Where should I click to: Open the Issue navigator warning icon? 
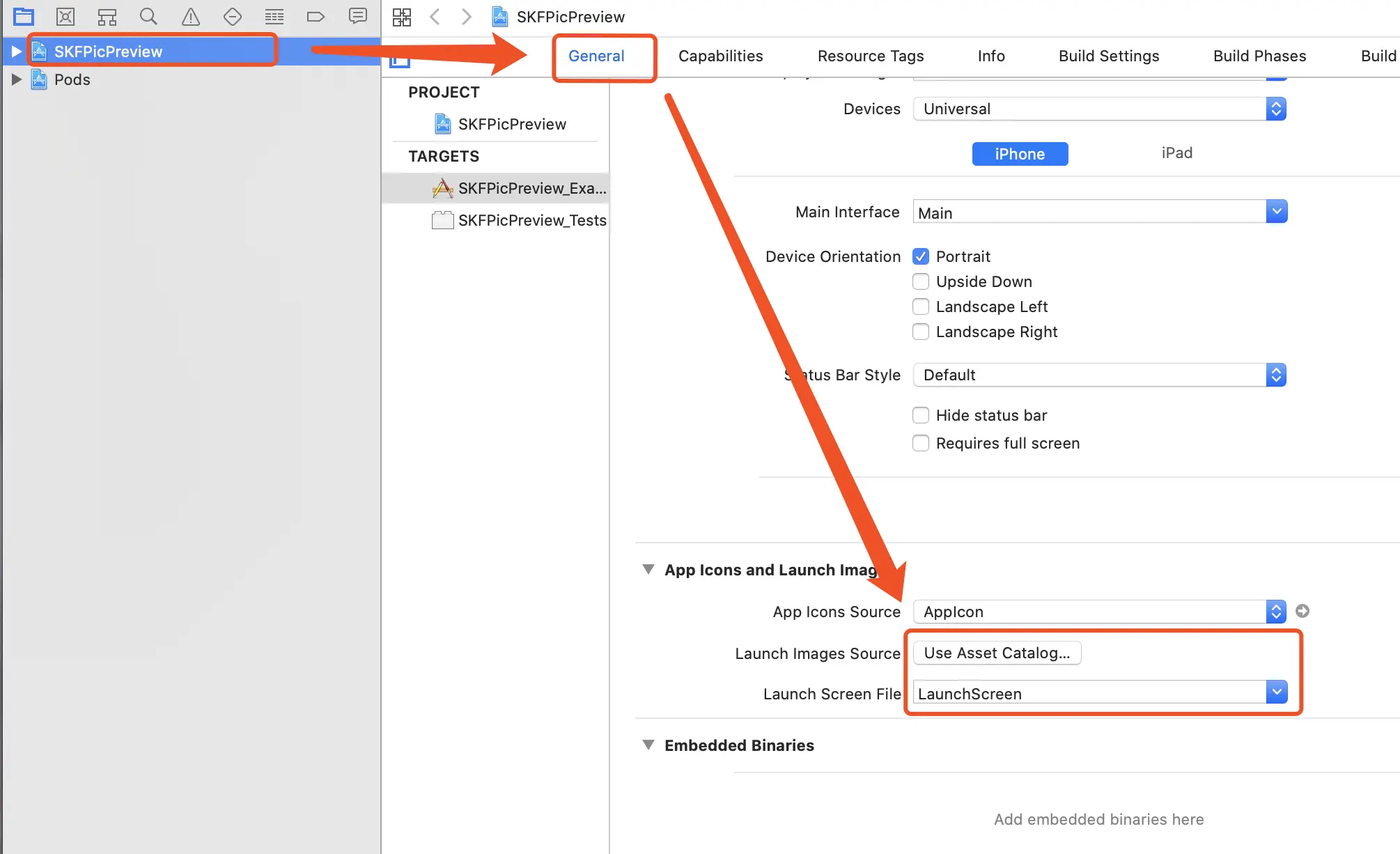click(x=190, y=16)
